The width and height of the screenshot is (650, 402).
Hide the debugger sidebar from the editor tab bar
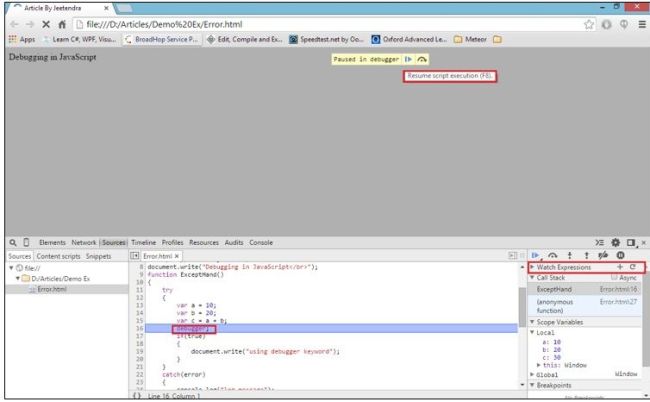(x=513, y=256)
